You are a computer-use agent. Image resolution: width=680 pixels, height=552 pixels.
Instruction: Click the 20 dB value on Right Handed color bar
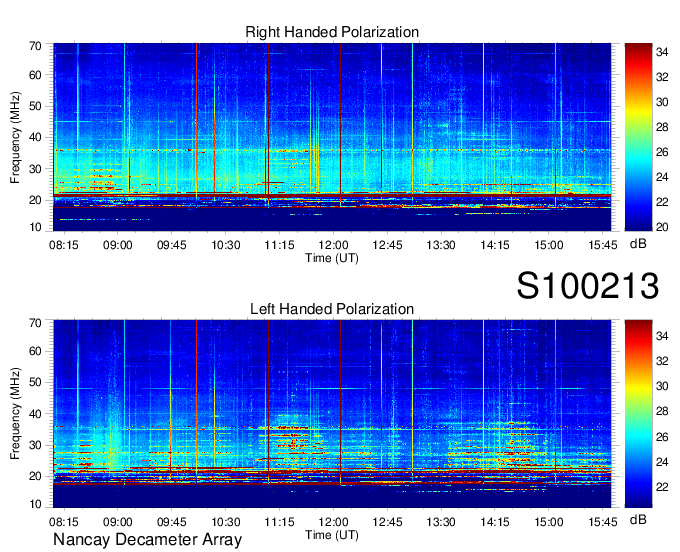pos(662,227)
